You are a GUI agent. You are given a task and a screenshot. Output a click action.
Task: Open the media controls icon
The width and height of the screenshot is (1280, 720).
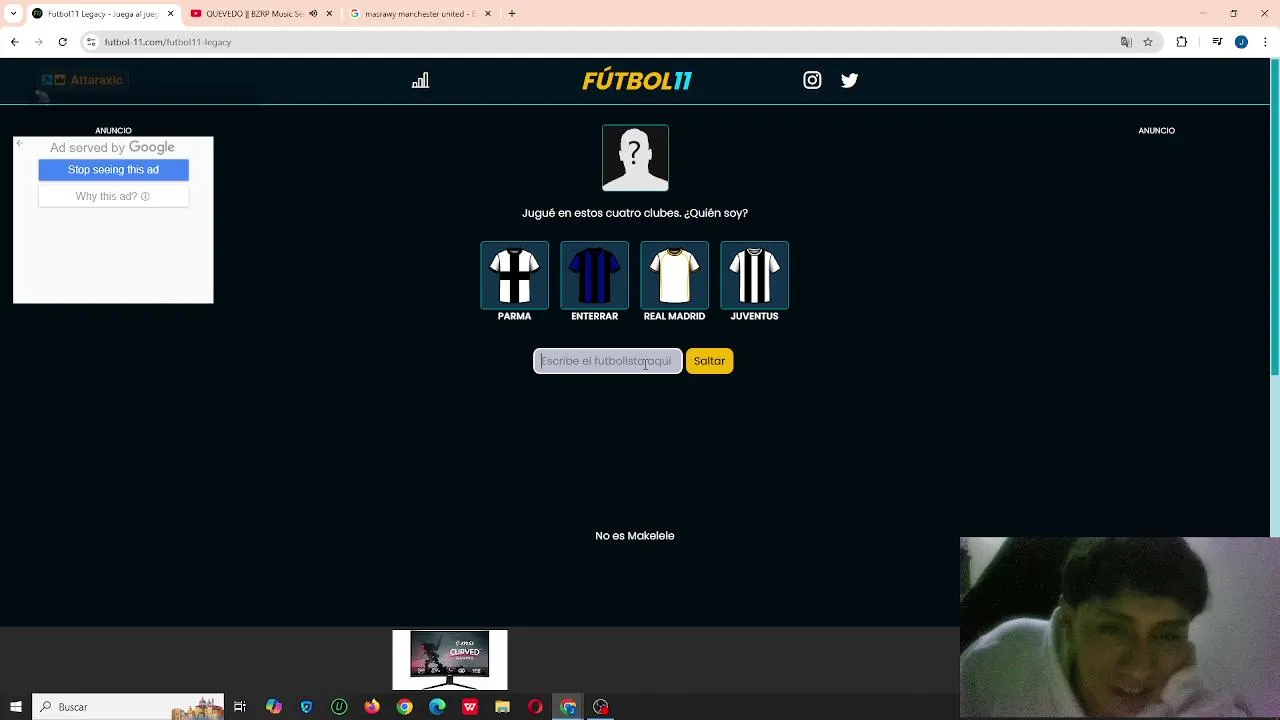coord(1217,42)
